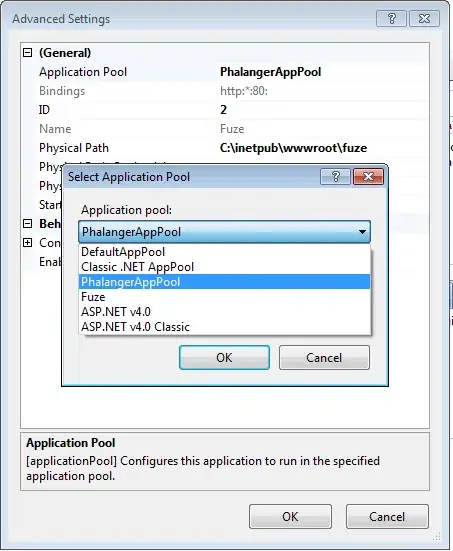Pick the Fuze application pool
The height and width of the screenshot is (551, 453).
click(x=225, y=297)
